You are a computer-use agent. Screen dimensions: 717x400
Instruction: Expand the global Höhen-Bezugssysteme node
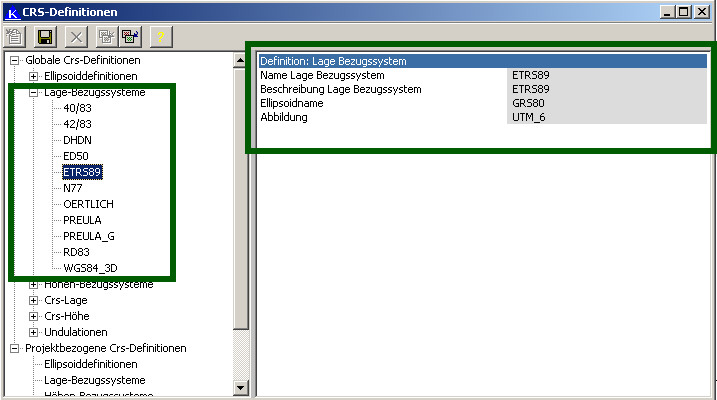(33, 284)
